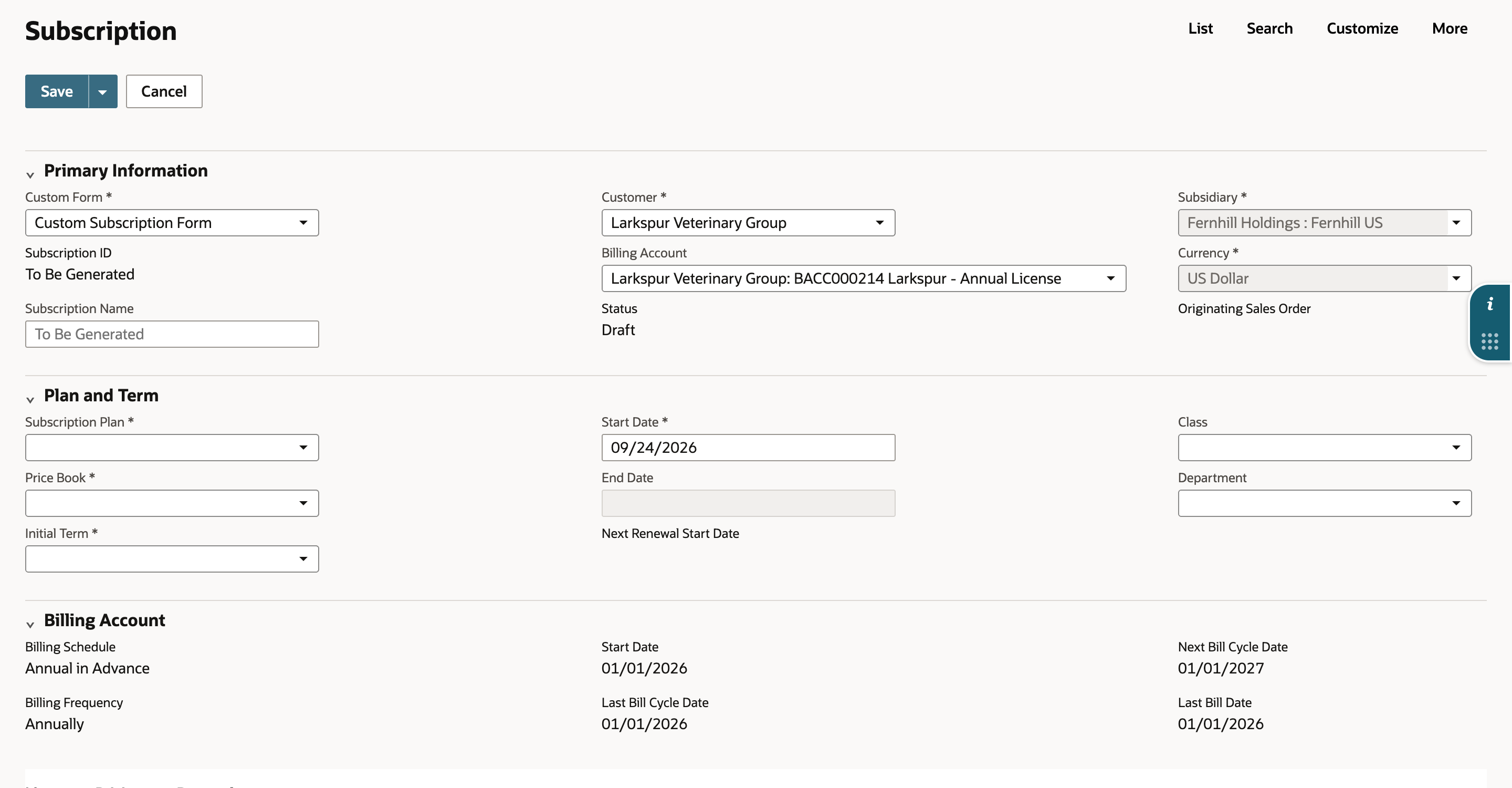Open the More menu
The width and height of the screenshot is (1512, 788).
(x=1450, y=28)
